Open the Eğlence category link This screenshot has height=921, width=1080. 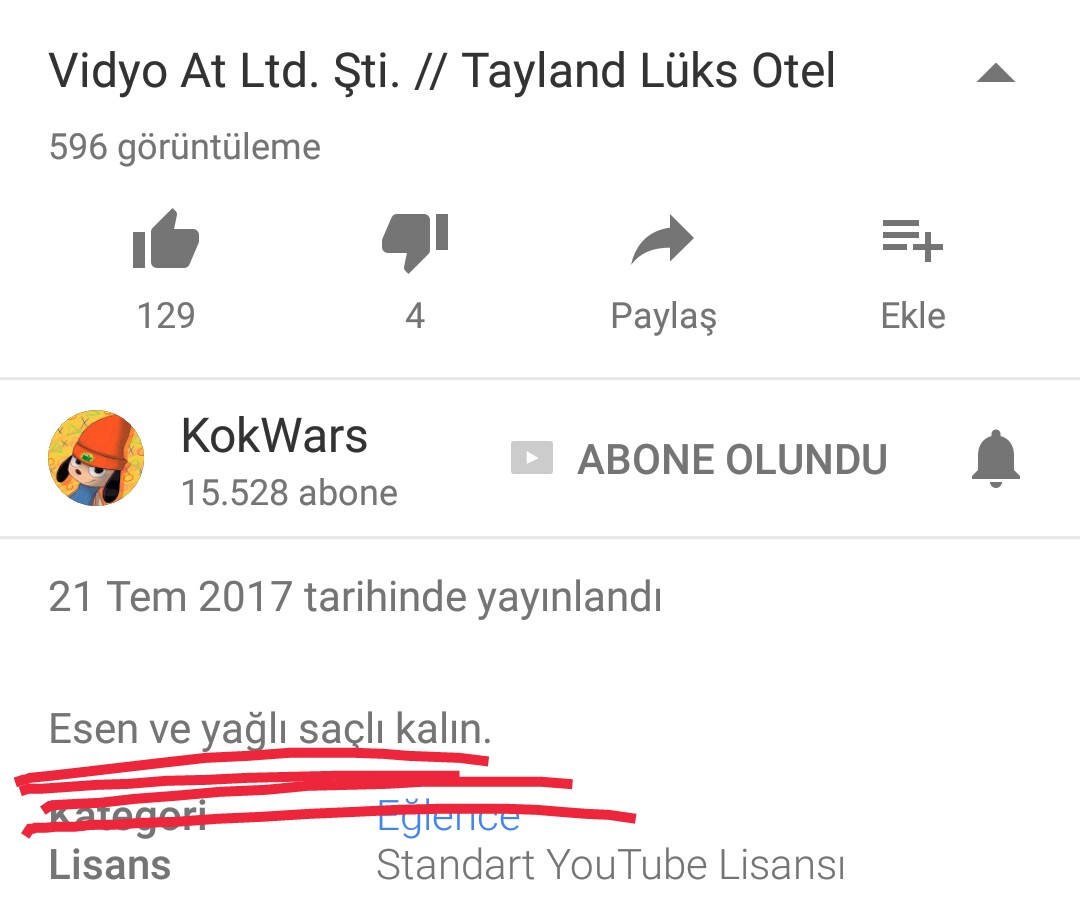pos(448,816)
